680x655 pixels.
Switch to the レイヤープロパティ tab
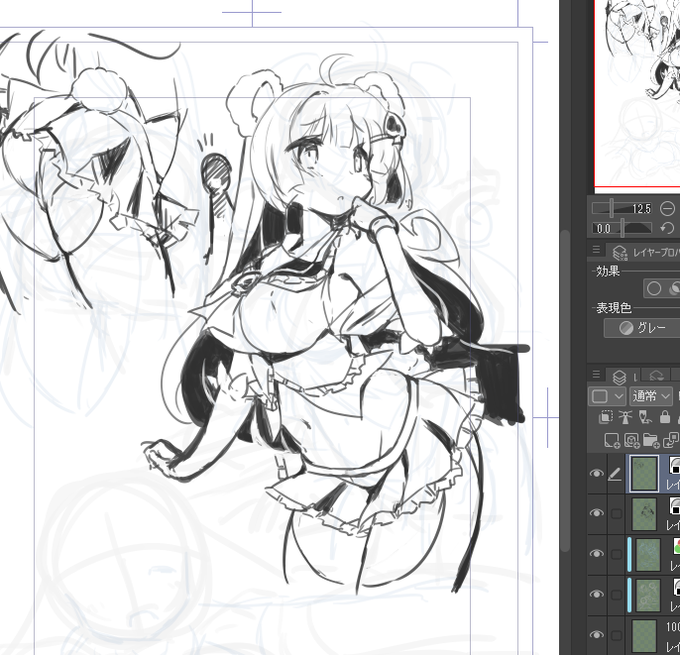(644, 252)
